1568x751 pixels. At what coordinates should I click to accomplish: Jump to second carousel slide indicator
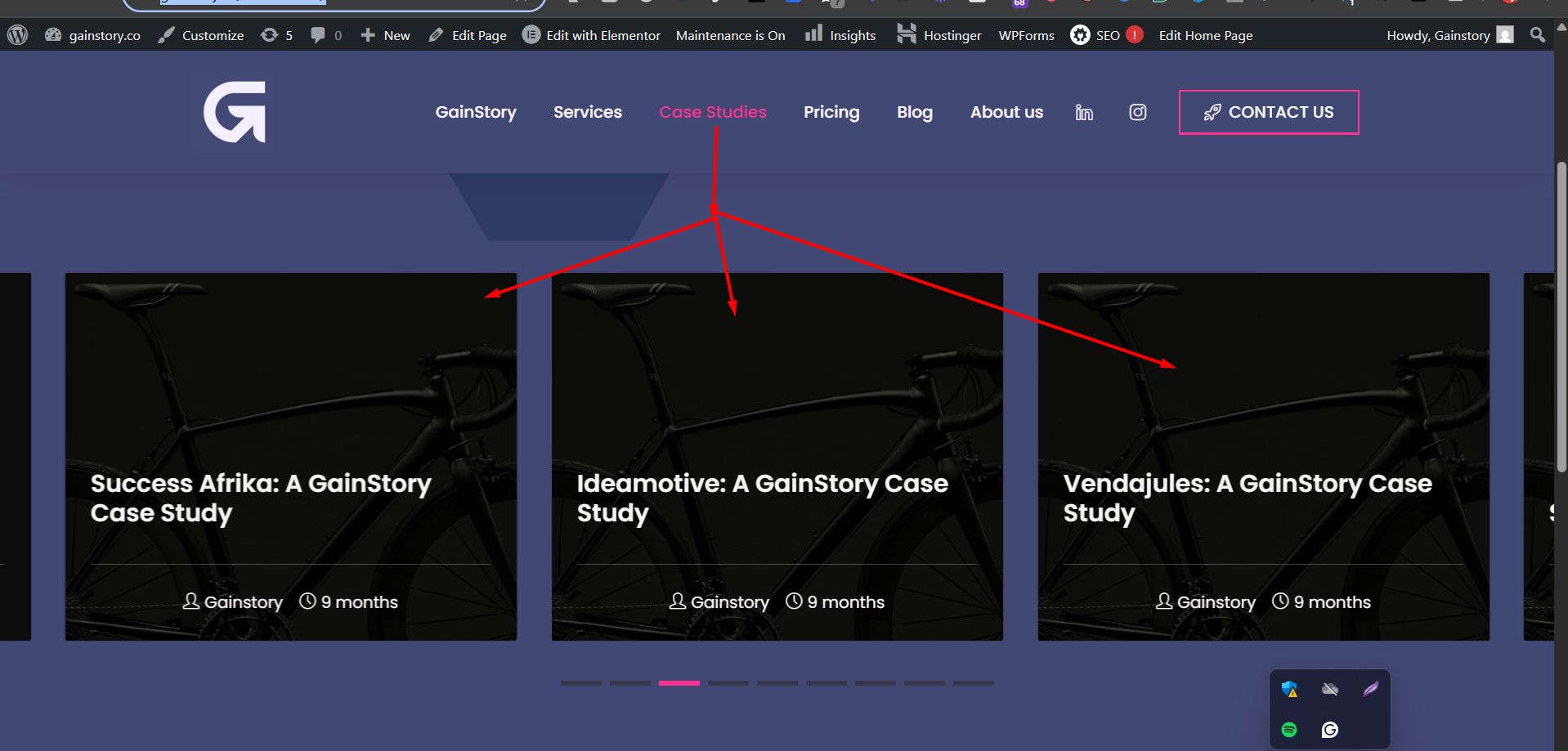(630, 683)
